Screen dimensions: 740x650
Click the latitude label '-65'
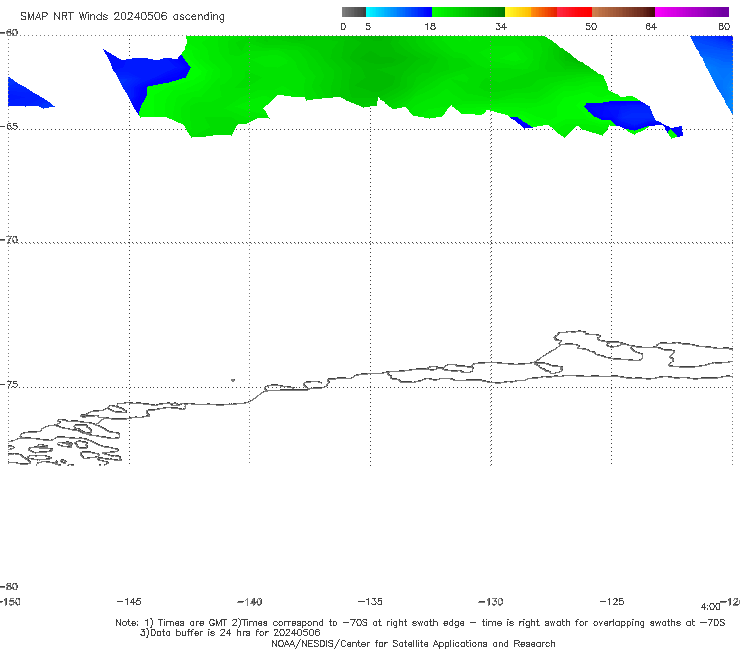(9, 127)
